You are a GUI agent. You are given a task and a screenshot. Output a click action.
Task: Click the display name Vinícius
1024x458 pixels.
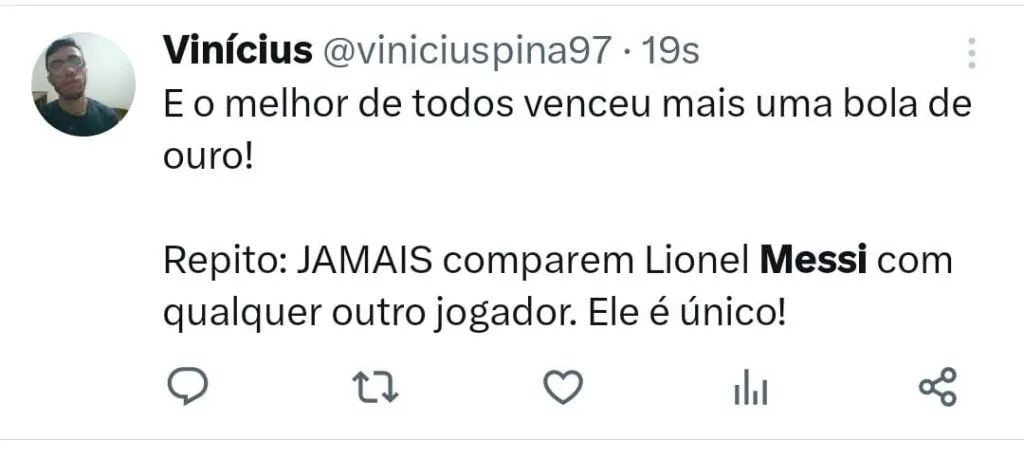click(234, 50)
